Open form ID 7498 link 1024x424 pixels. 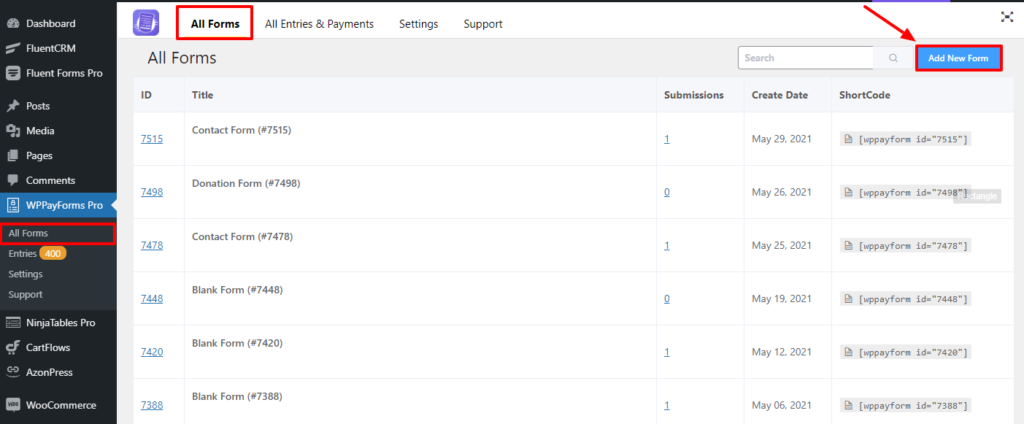click(151, 192)
